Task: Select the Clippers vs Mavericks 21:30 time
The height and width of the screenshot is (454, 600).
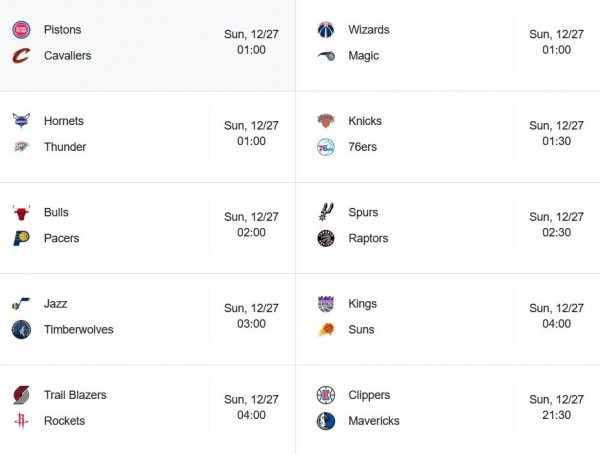Action: pyautogui.click(x=556, y=415)
